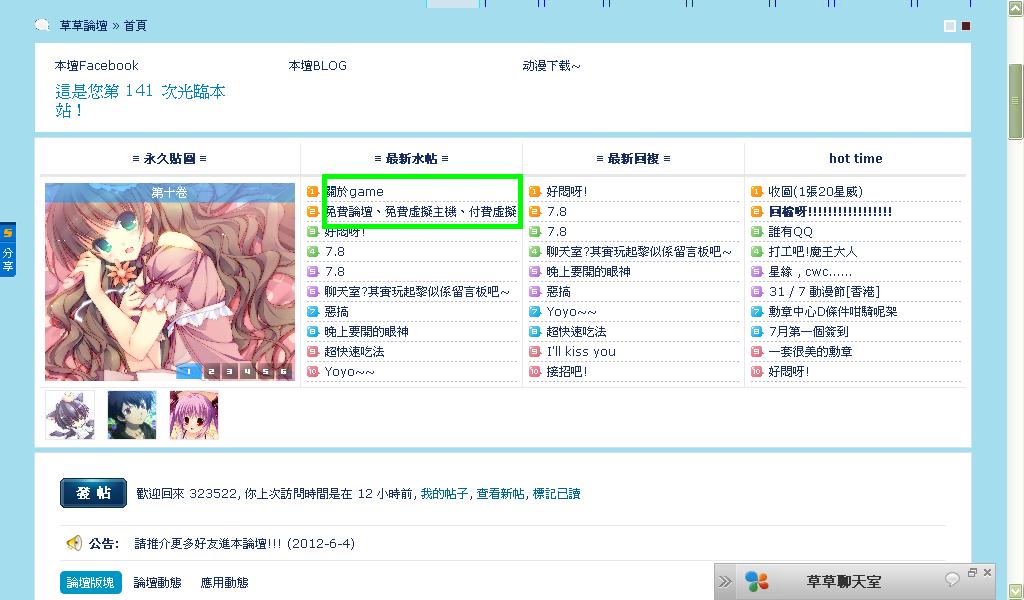
Task: Click rank 1 icon beside 關於game
Action: point(313,191)
